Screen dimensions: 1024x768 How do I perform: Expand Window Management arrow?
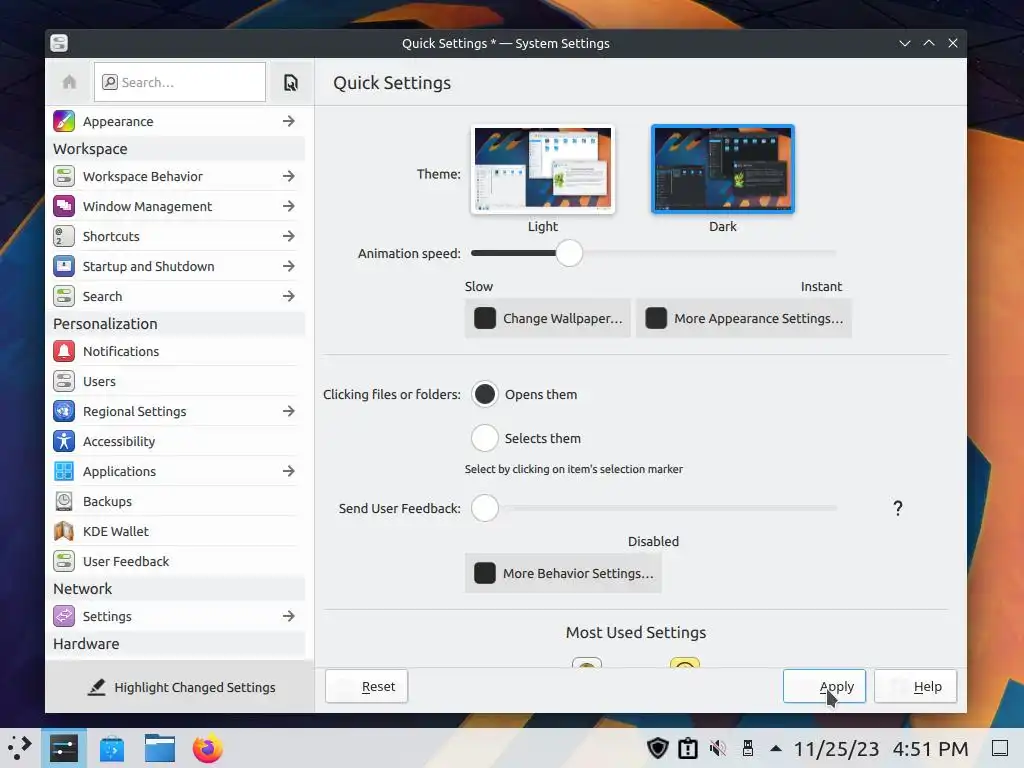(289, 206)
